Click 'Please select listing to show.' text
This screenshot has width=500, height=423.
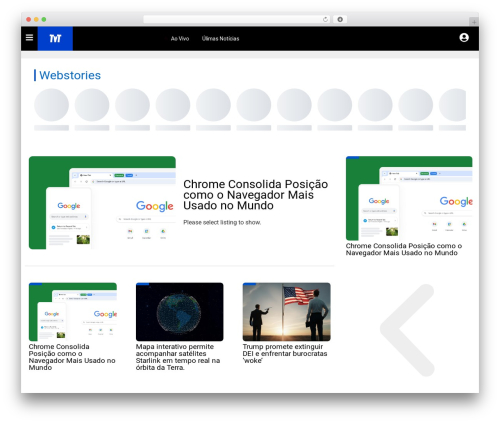click(222, 222)
